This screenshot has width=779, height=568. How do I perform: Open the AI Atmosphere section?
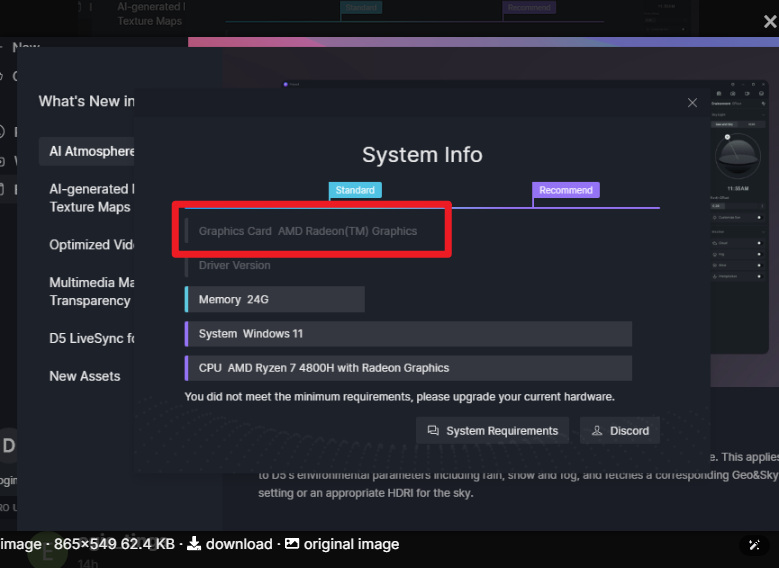click(x=87, y=151)
